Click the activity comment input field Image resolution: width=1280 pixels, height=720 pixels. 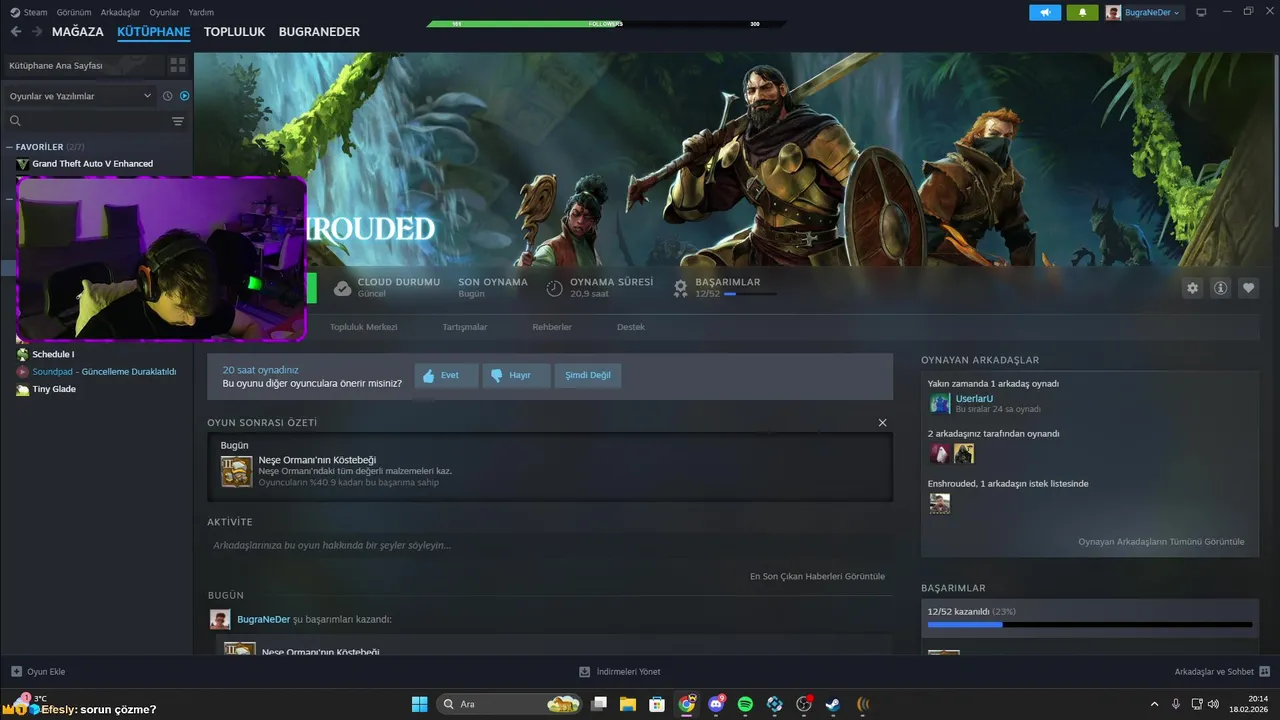tap(549, 545)
